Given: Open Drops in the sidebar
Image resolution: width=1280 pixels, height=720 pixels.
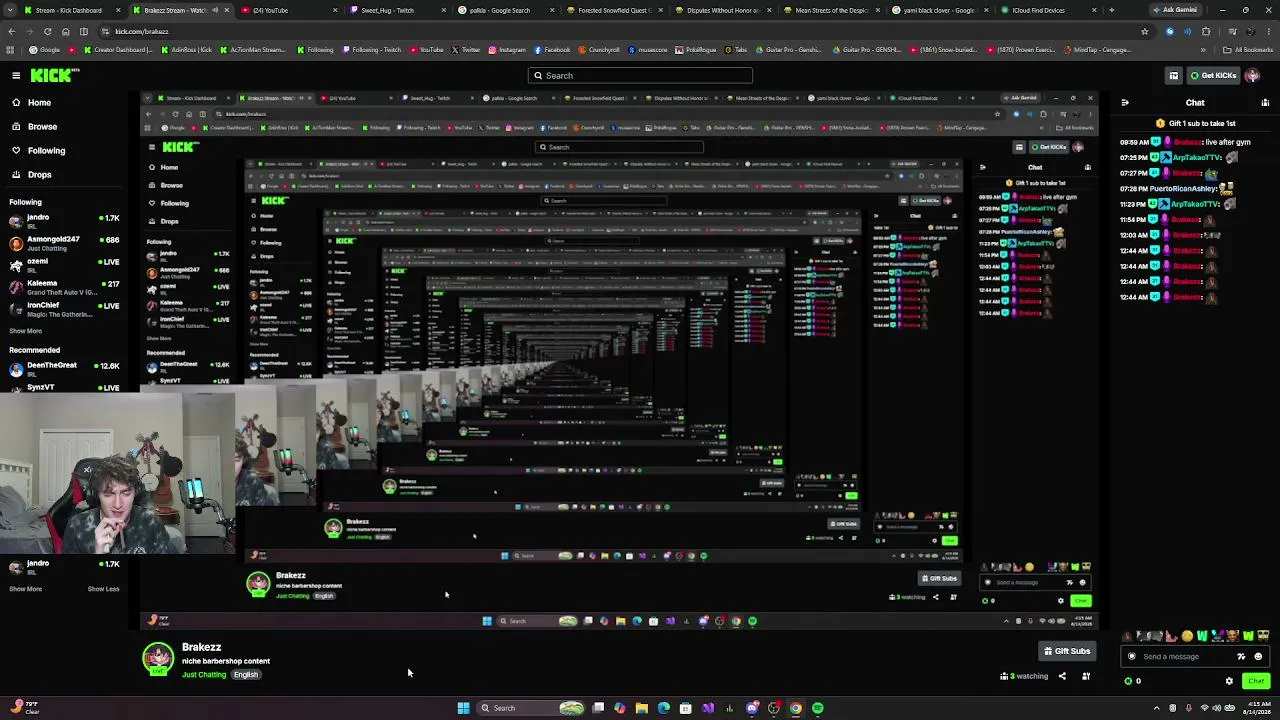Looking at the screenshot, I should click(x=39, y=174).
